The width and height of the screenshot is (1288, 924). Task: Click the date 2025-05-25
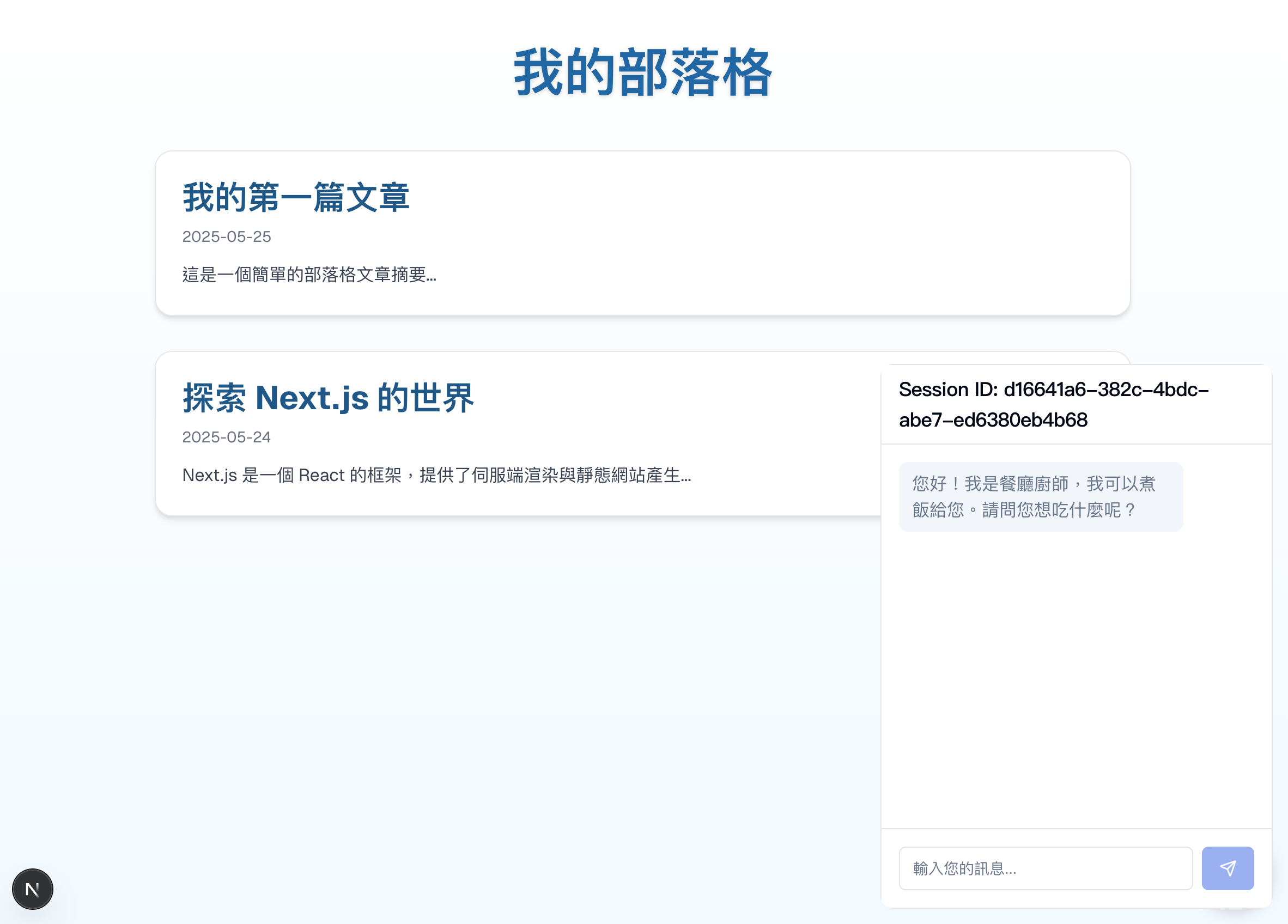coord(227,237)
